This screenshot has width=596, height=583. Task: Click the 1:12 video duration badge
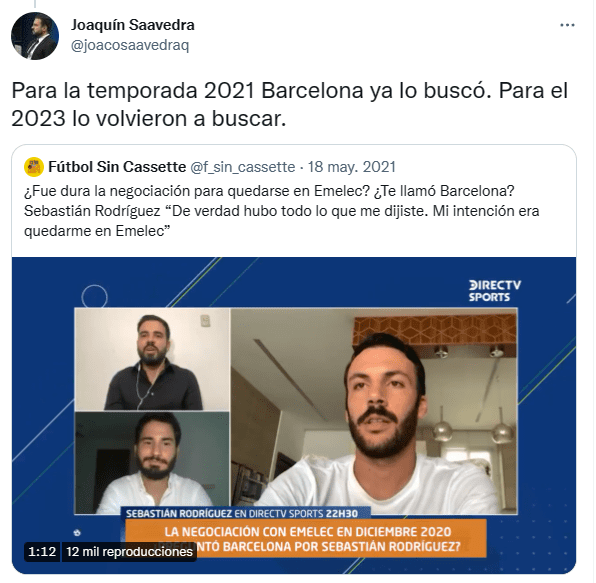point(42,551)
